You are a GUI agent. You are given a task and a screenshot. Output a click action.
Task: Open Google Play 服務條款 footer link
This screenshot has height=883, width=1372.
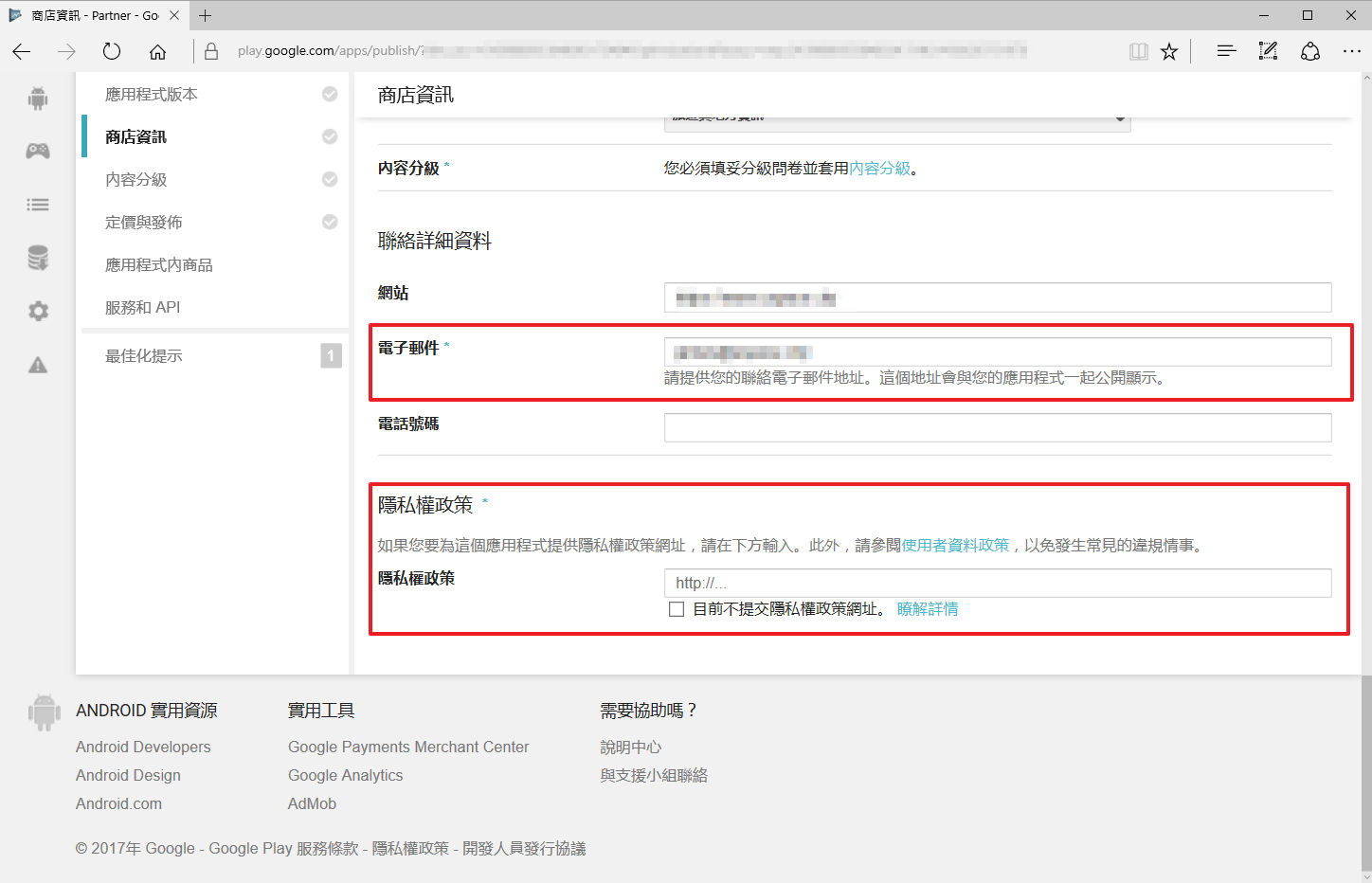283,848
